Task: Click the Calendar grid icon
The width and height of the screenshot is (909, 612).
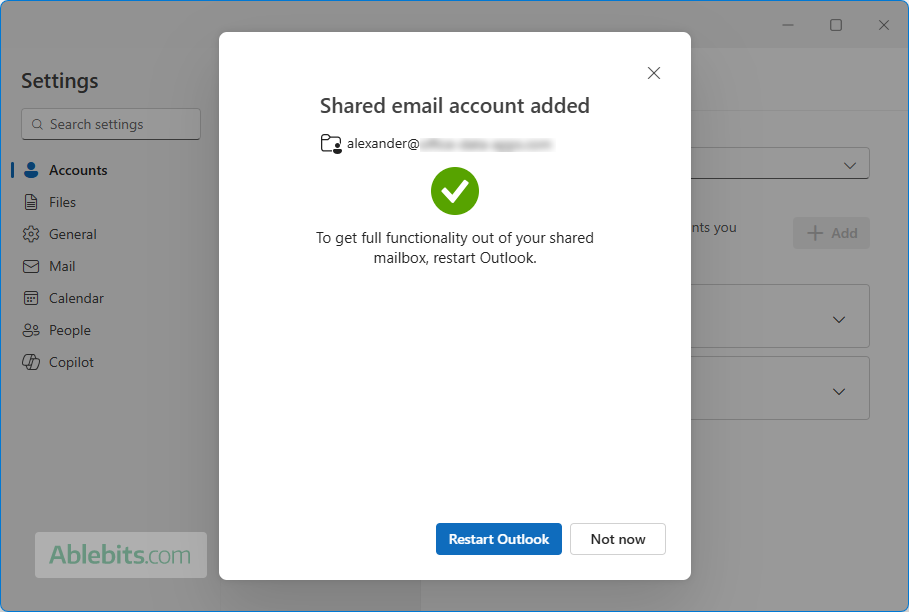Action: coord(31,298)
